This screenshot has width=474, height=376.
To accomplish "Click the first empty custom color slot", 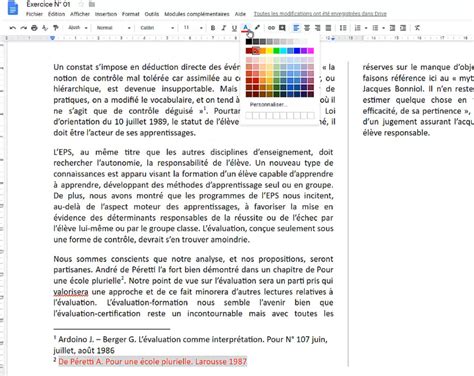I will click(x=249, y=116).
